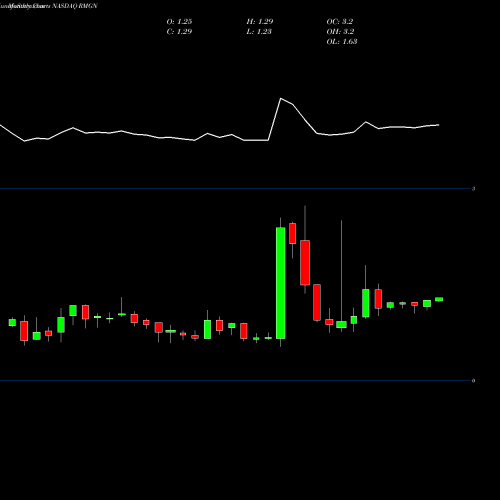Screen dimensions: 500x500
Task: Click the low value L: 1.23
Action: [x=259, y=32]
